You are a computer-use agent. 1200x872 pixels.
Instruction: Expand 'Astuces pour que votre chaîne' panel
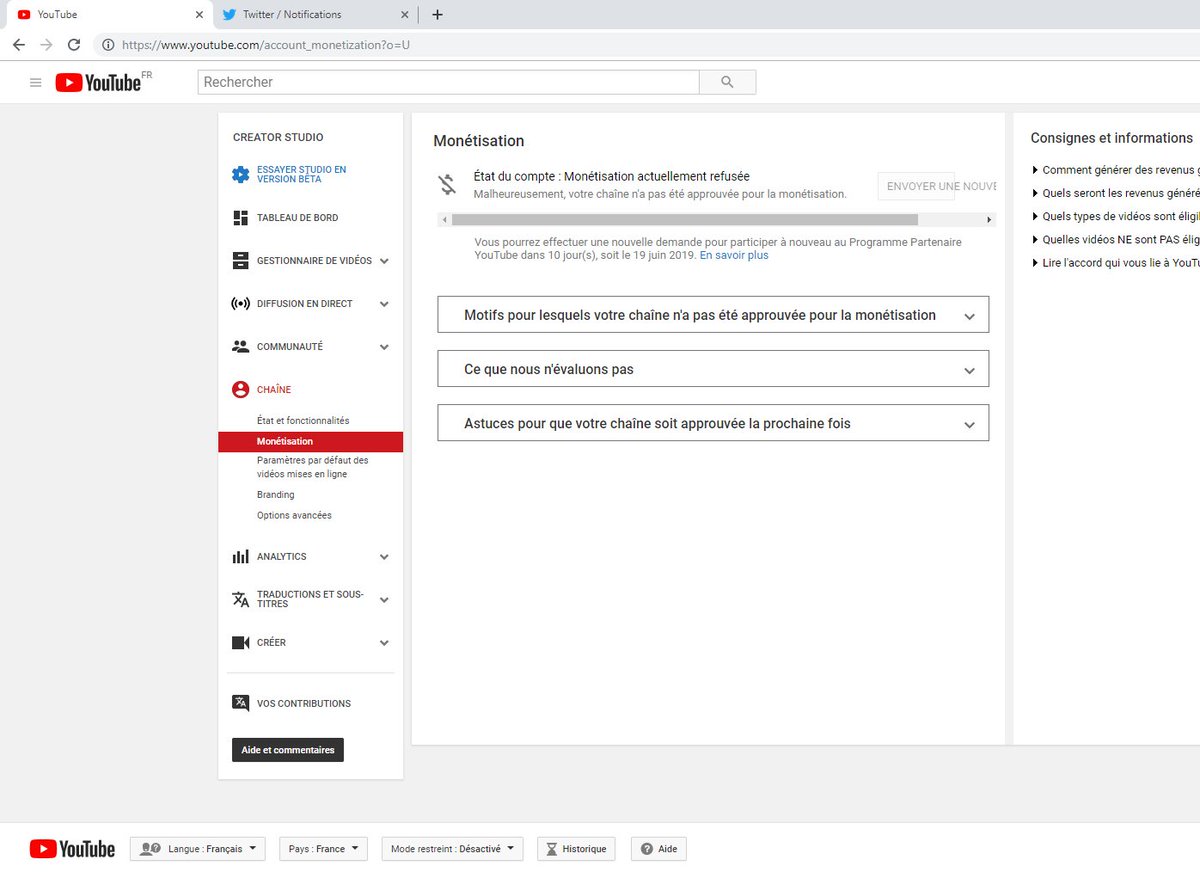click(x=713, y=422)
